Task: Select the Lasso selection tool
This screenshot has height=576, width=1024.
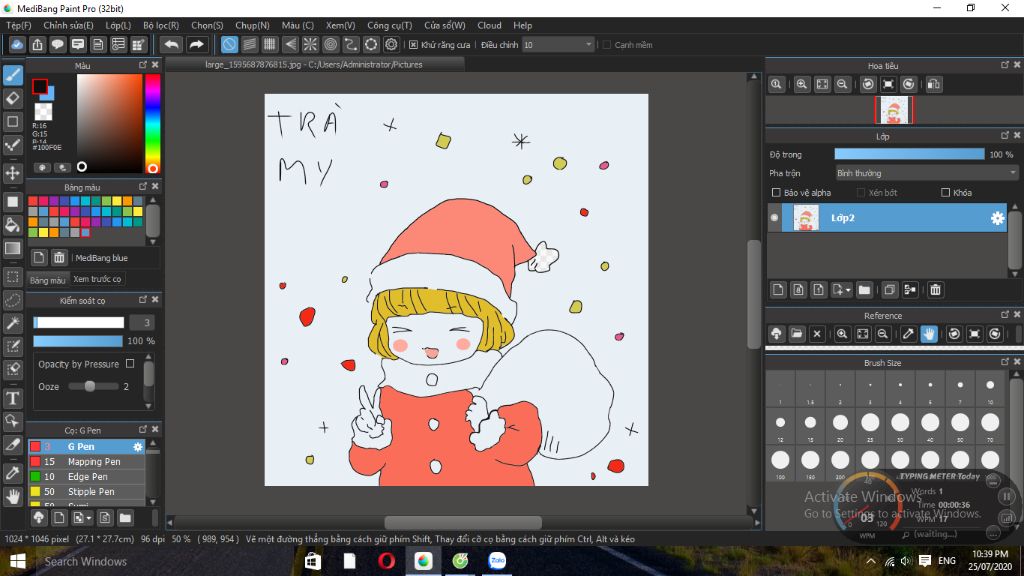Action: [x=12, y=300]
